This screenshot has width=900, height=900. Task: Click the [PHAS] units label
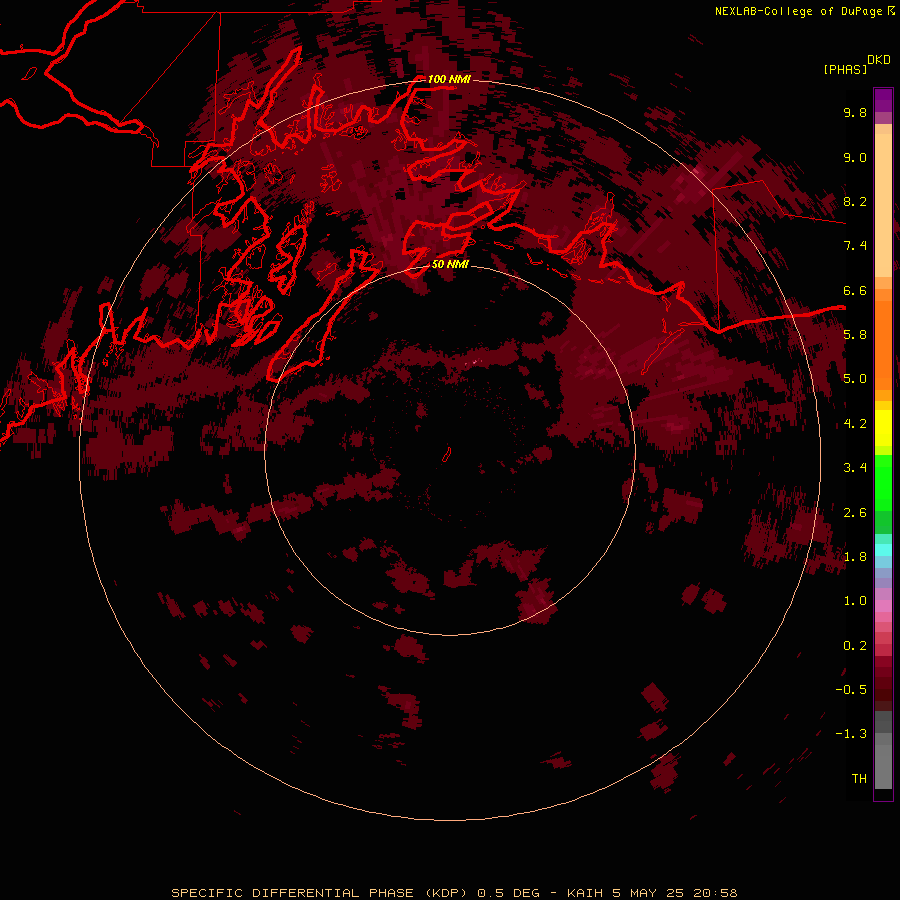[845, 69]
